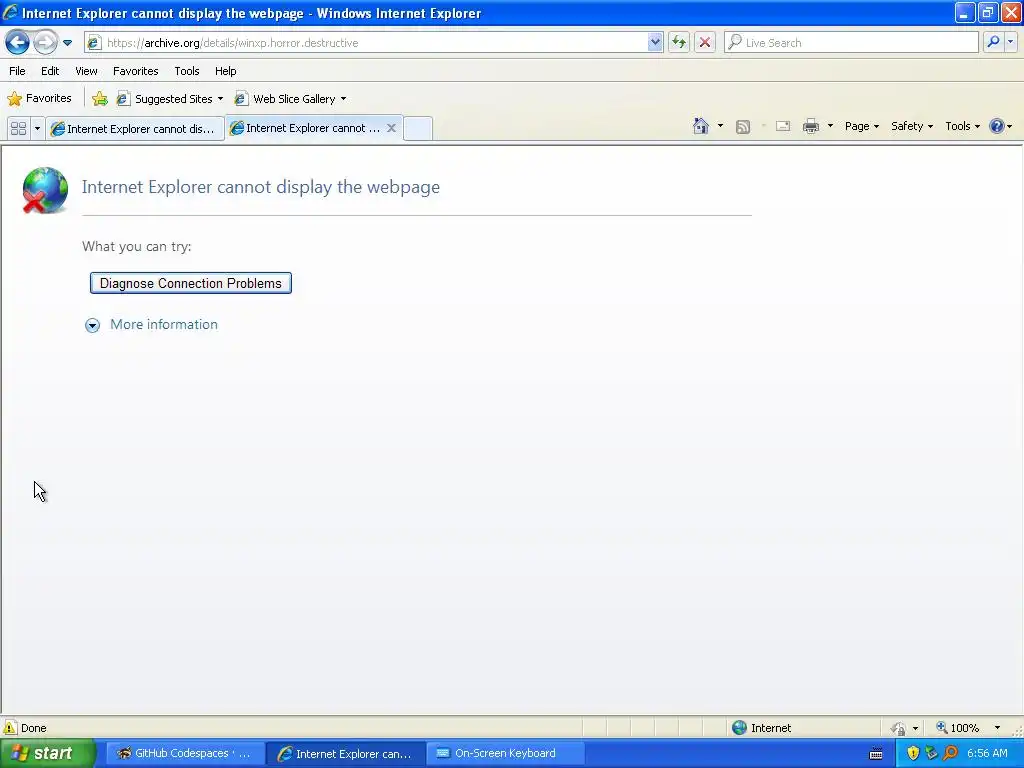Click the Home icon
Viewport: 1024px width, 768px height.
(701, 126)
